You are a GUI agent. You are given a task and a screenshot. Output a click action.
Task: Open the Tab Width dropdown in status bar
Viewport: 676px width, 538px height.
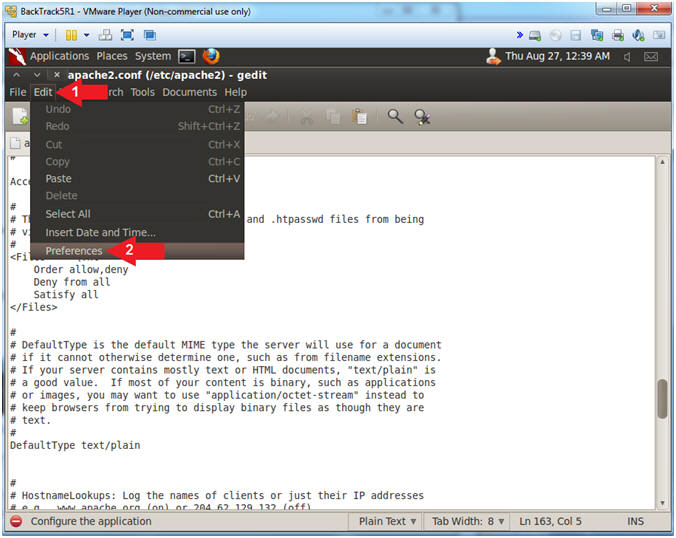468,522
